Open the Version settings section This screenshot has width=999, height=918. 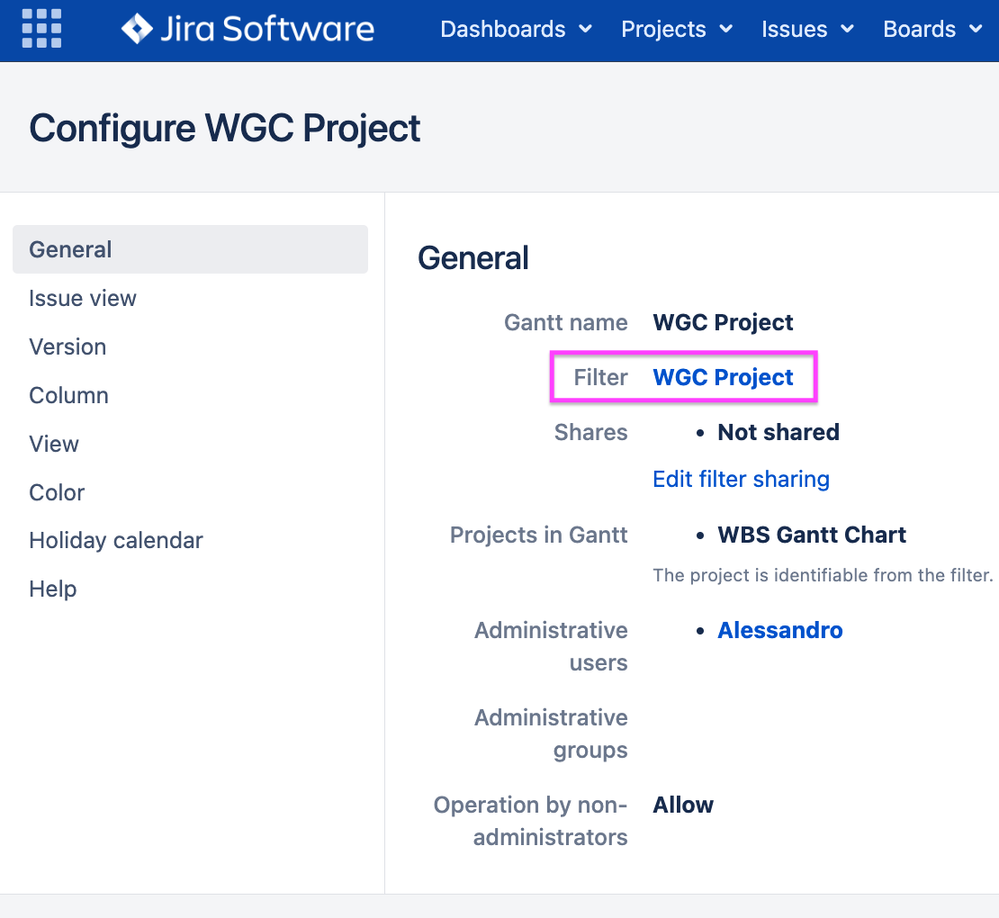click(x=68, y=347)
